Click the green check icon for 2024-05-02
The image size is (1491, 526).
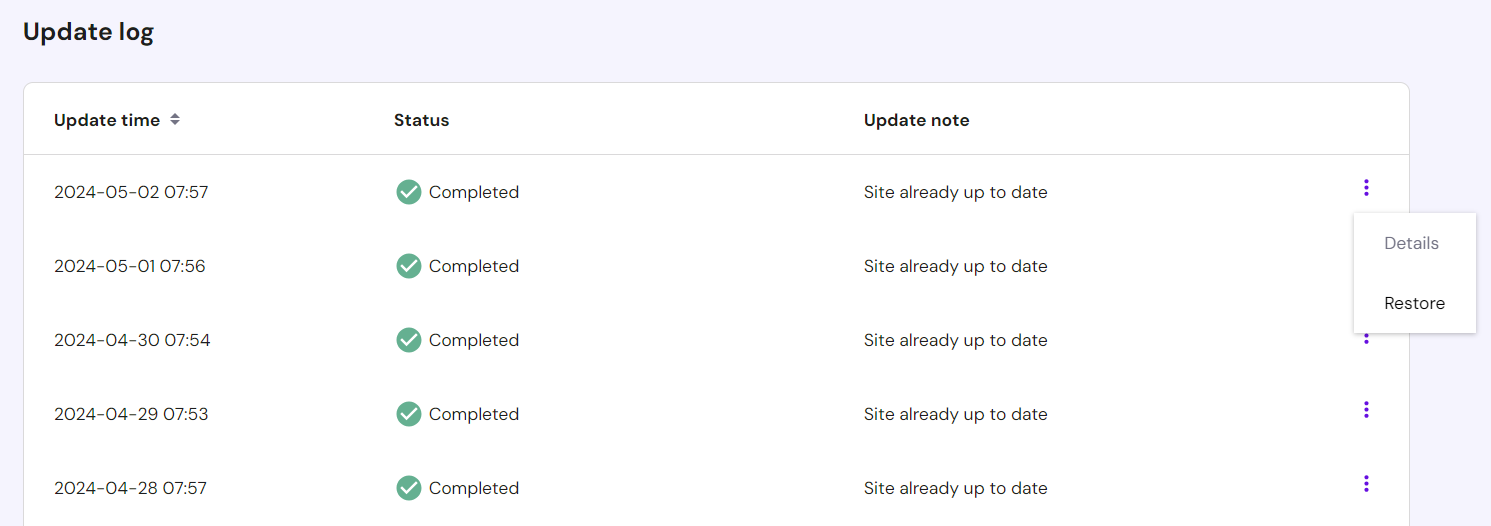click(408, 192)
